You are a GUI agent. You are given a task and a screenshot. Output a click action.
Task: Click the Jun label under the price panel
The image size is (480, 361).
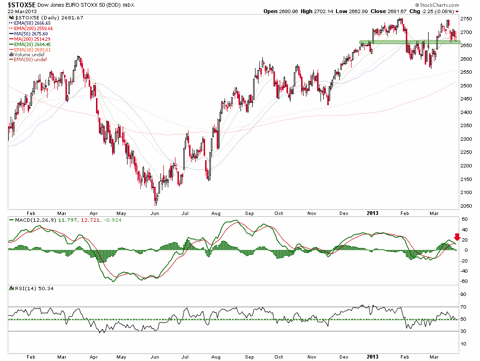click(x=155, y=213)
